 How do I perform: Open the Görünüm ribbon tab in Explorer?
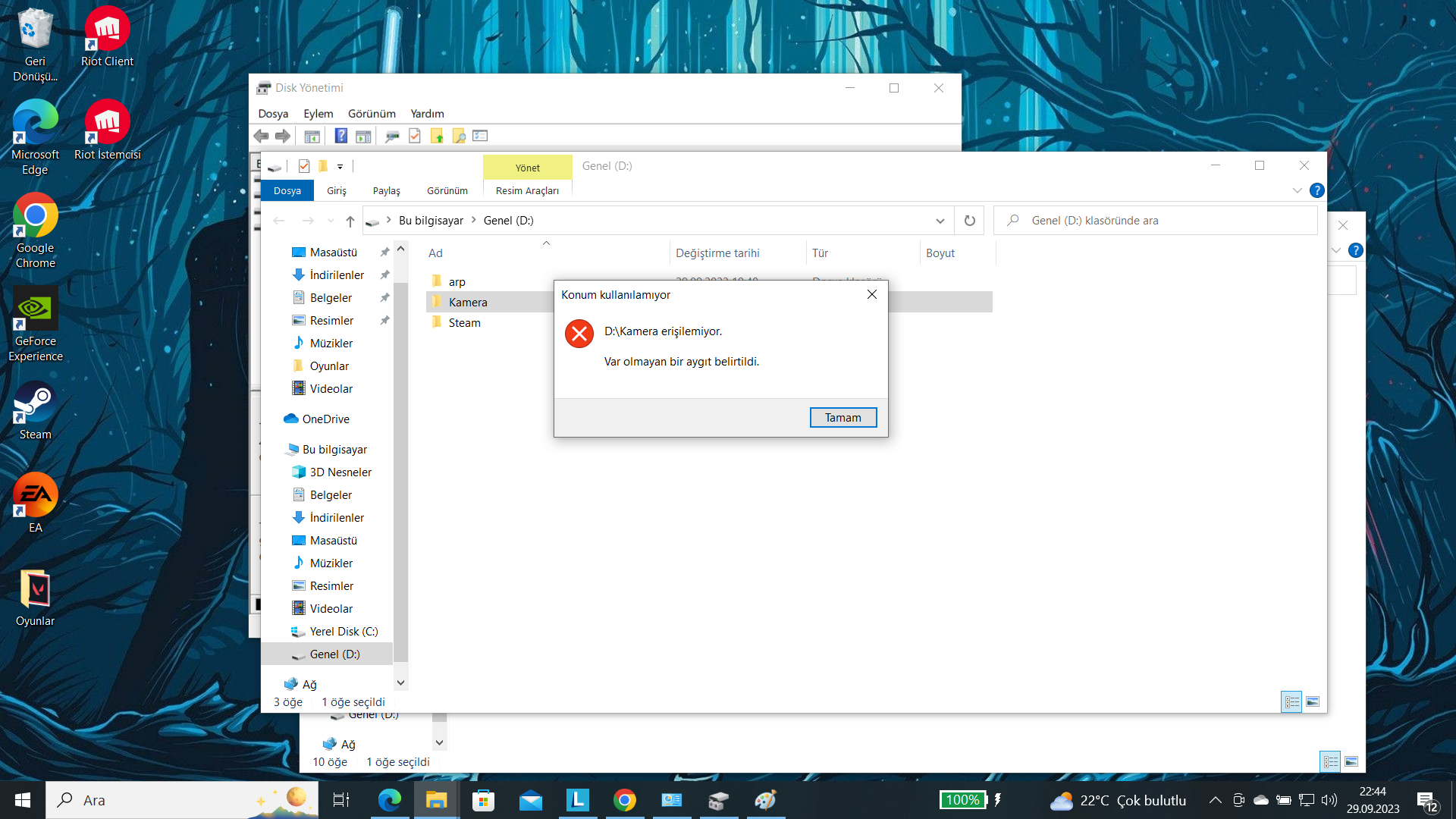click(447, 190)
